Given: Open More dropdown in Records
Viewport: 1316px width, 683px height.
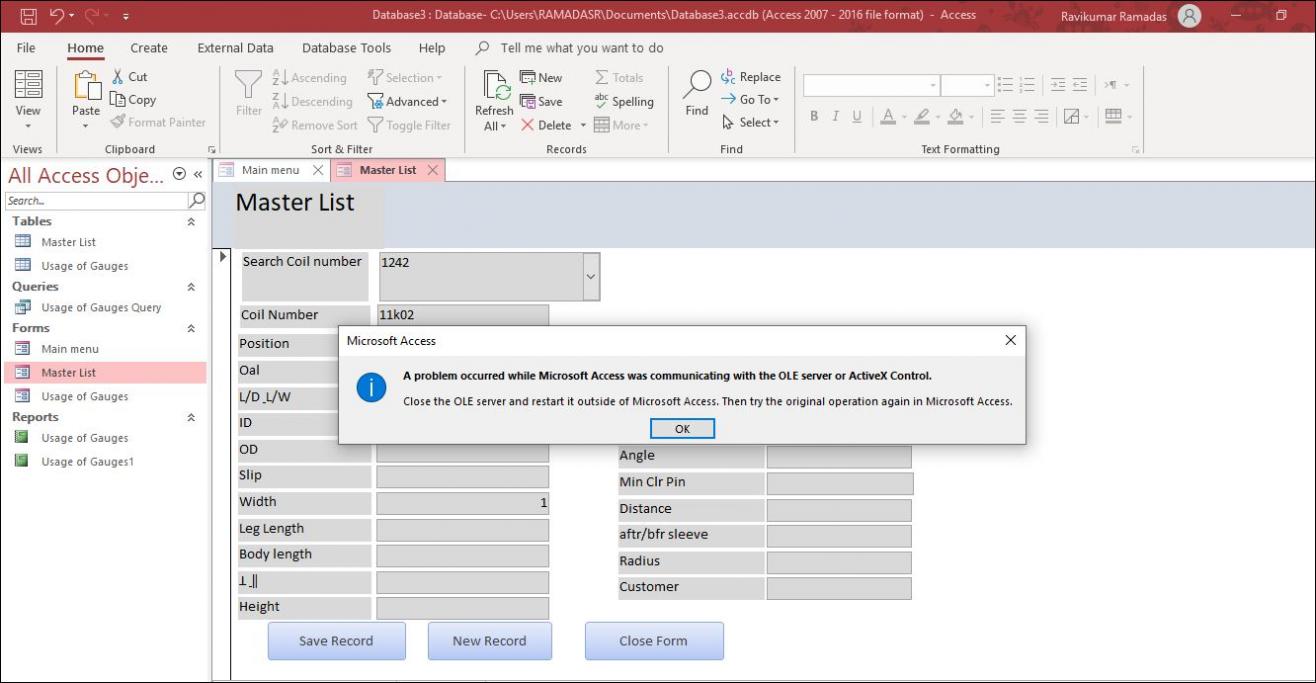Looking at the screenshot, I should coord(621,126).
